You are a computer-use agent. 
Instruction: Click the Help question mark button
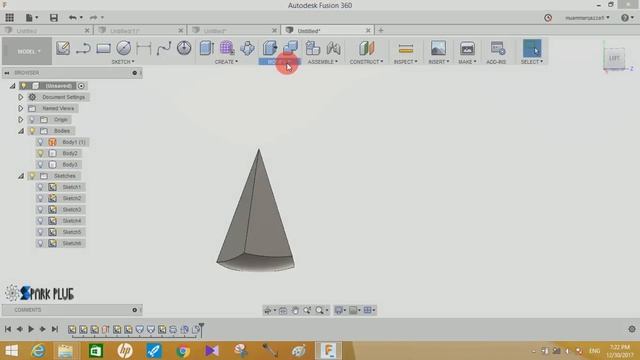point(624,18)
